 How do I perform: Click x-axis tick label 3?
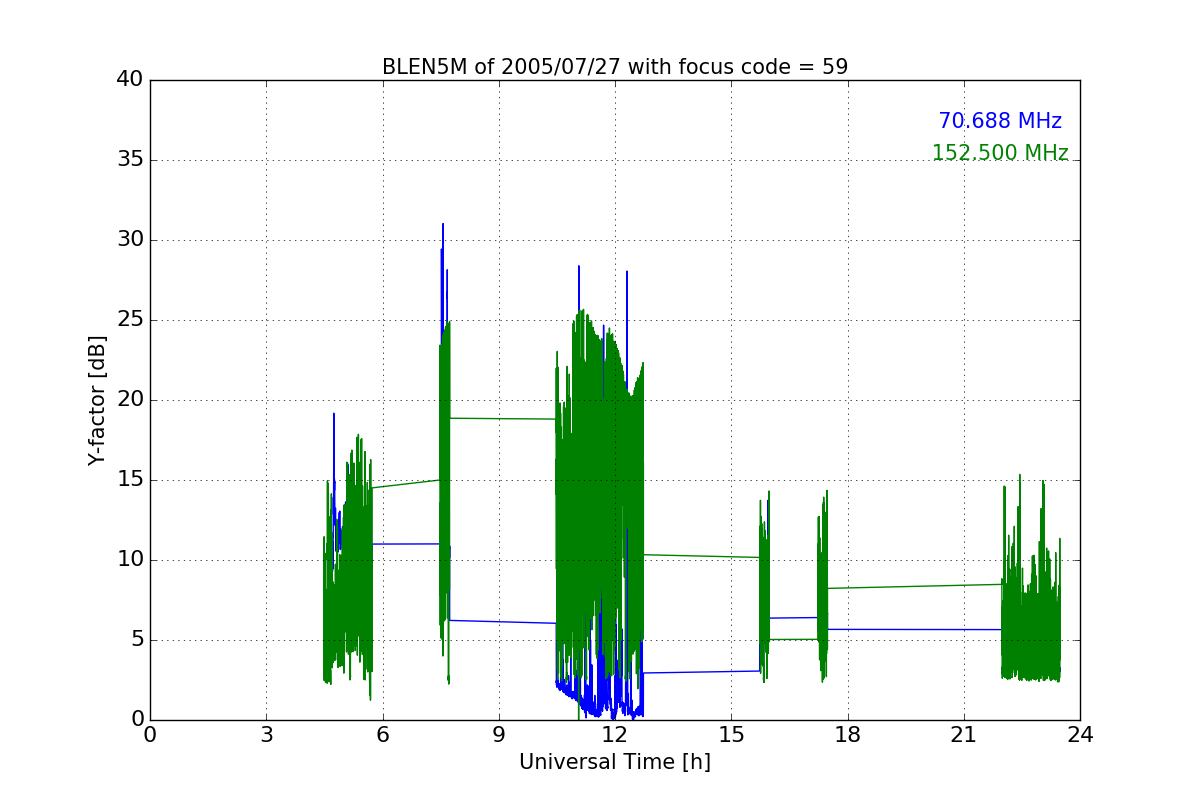click(266, 734)
